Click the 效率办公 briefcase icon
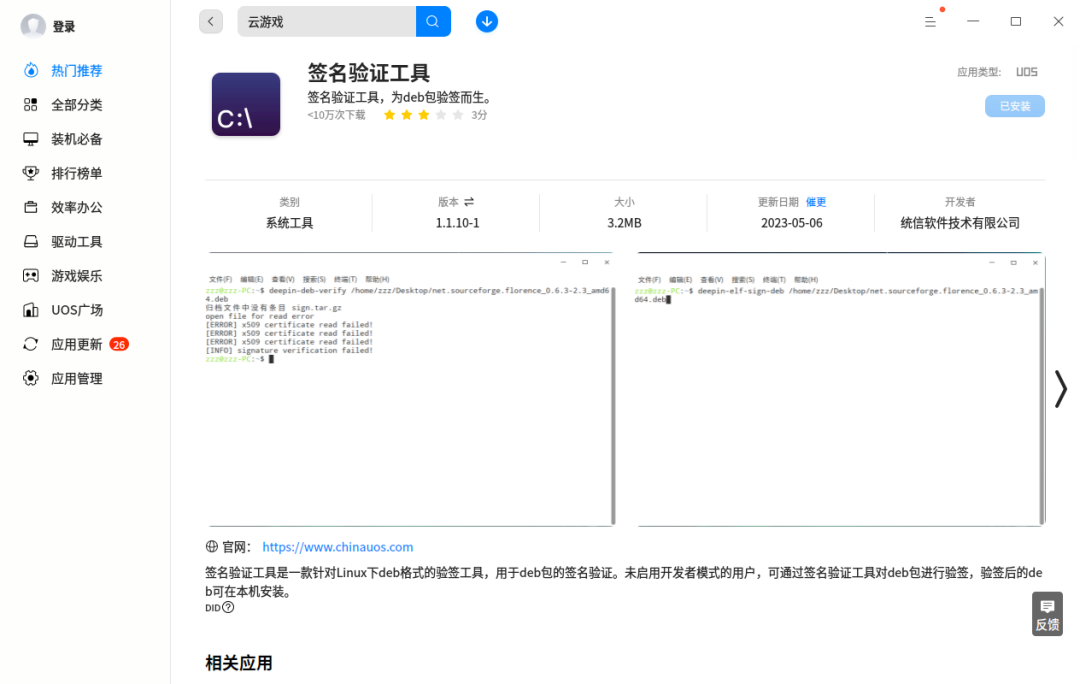The image size is (1080, 684). point(30,207)
